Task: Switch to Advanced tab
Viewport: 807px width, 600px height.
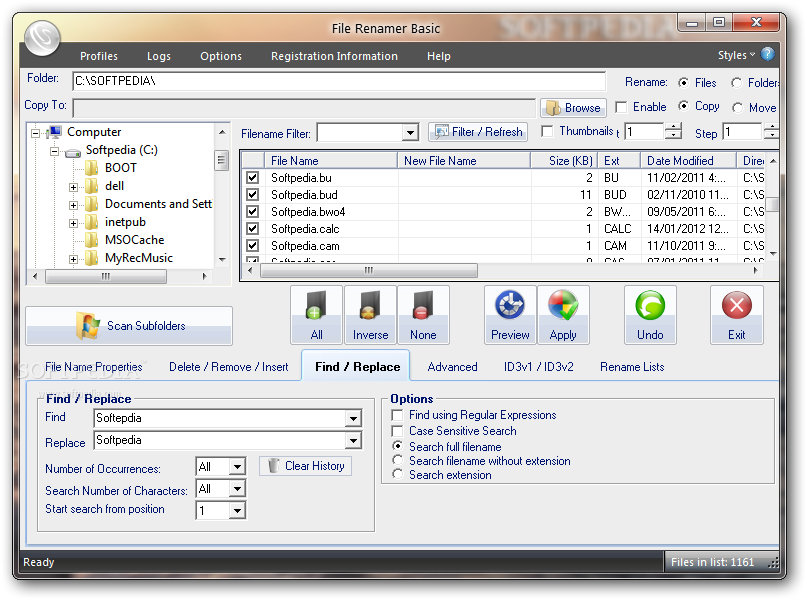Action: [x=452, y=367]
